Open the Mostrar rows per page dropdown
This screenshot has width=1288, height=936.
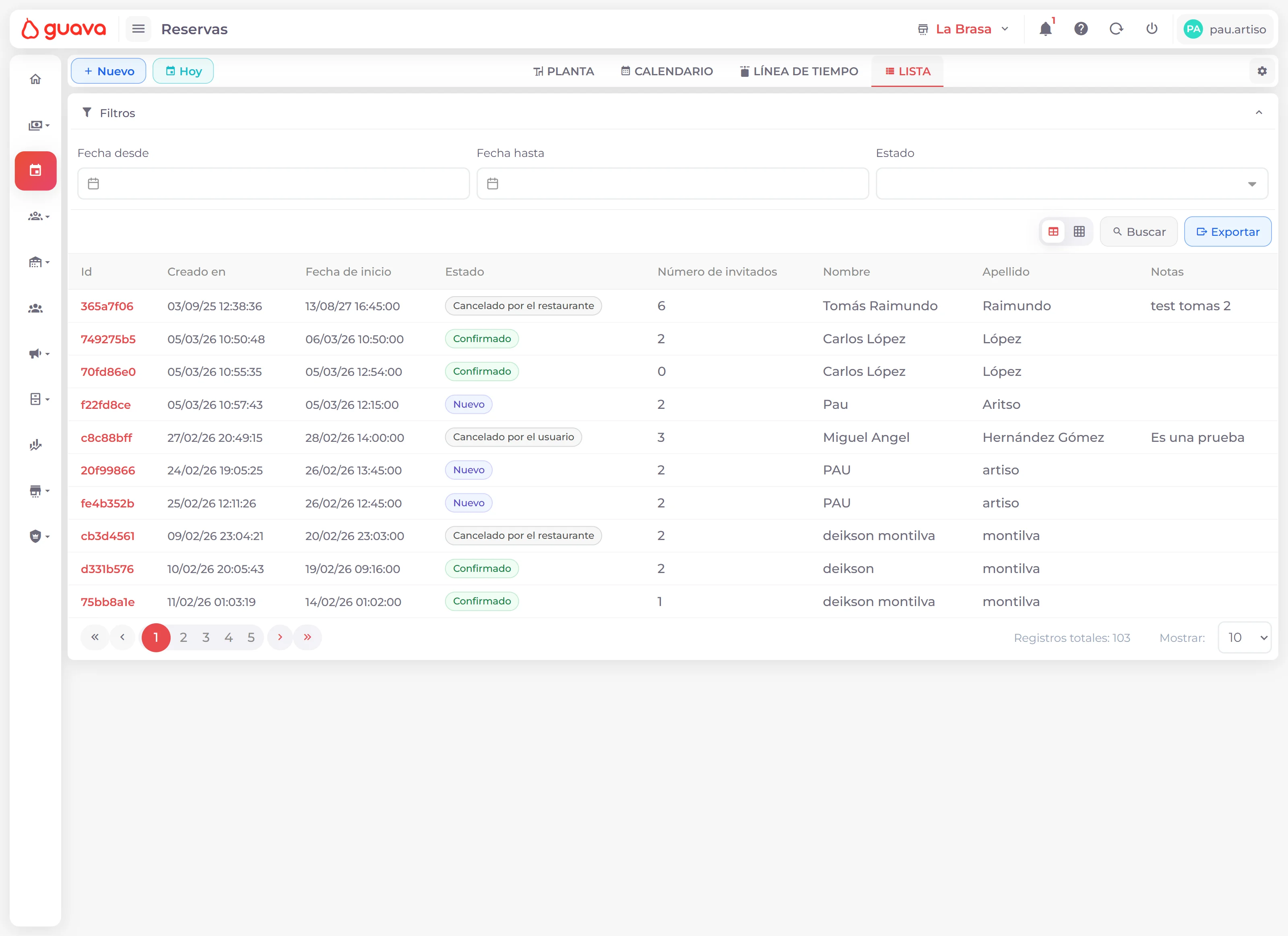pos(1244,637)
